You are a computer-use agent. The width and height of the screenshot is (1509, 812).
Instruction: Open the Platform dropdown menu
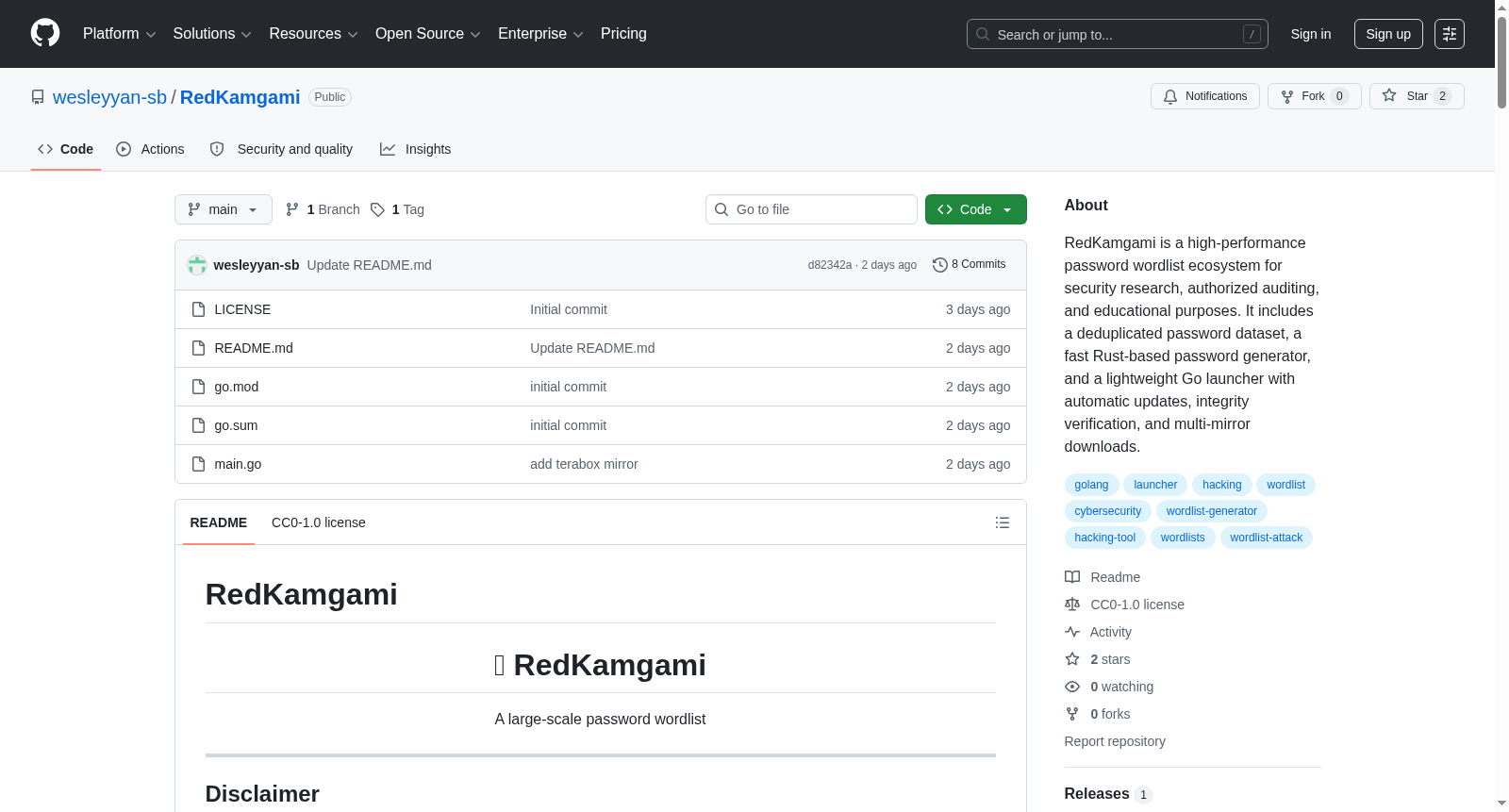(120, 34)
